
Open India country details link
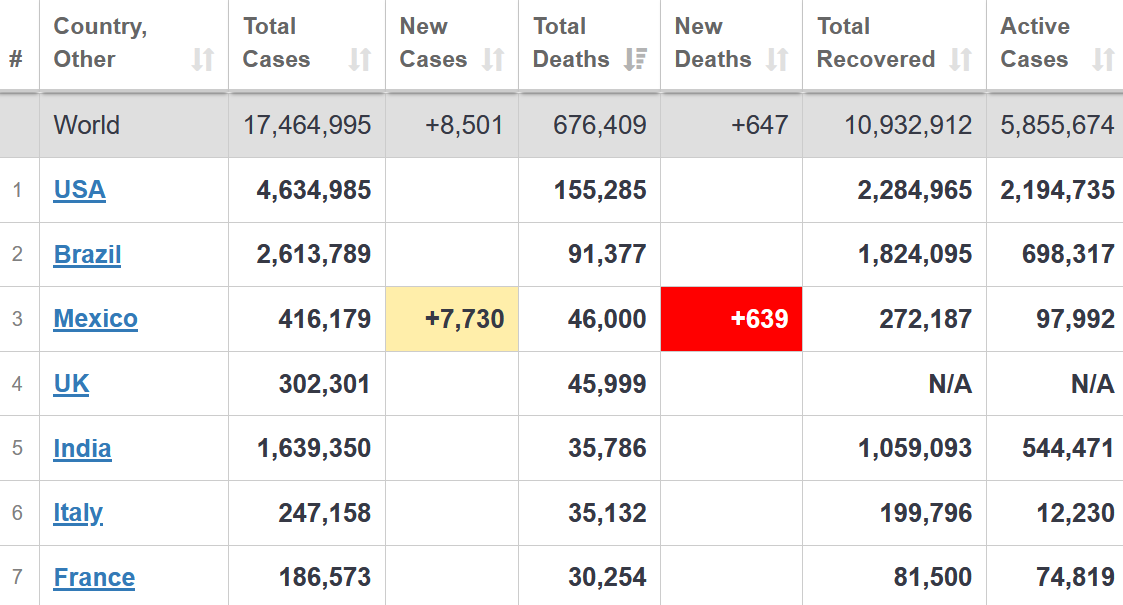82,448
